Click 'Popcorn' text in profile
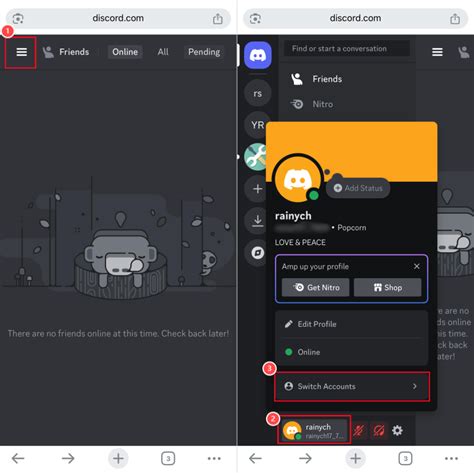This screenshot has height=473, width=474. tap(352, 228)
